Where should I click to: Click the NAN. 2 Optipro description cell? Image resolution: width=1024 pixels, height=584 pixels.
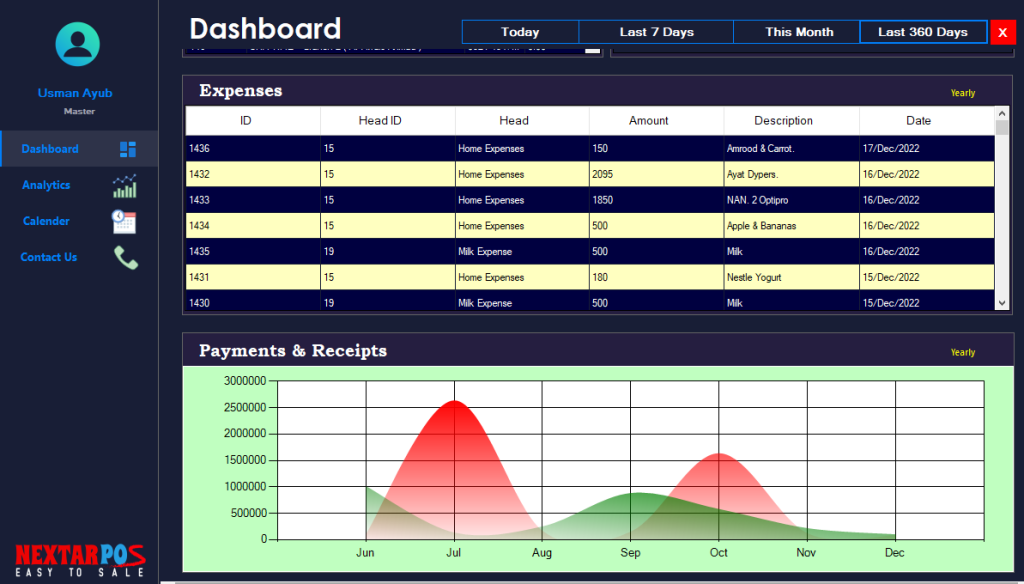tap(792, 200)
